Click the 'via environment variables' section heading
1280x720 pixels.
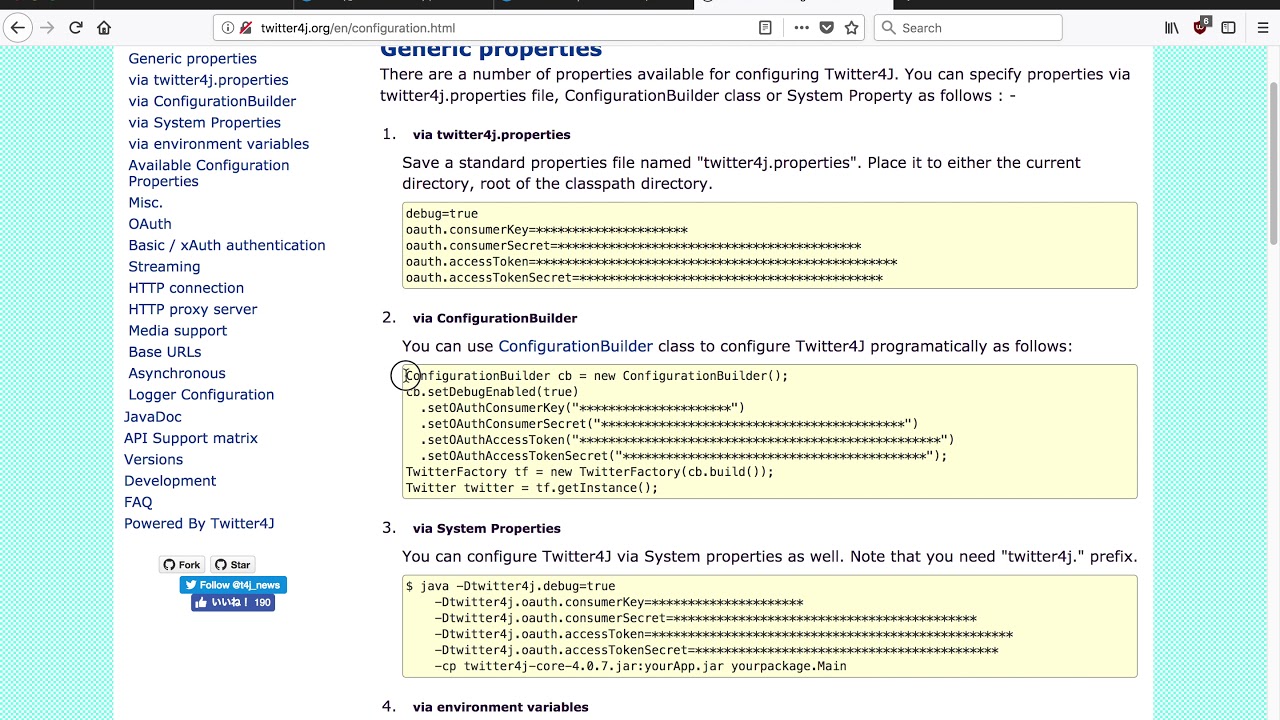pyautogui.click(x=500, y=707)
